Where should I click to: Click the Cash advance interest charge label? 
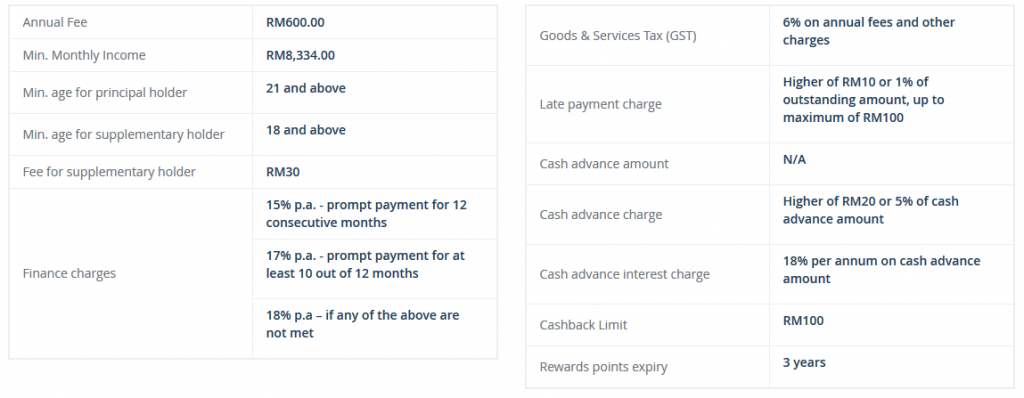click(624, 274)
